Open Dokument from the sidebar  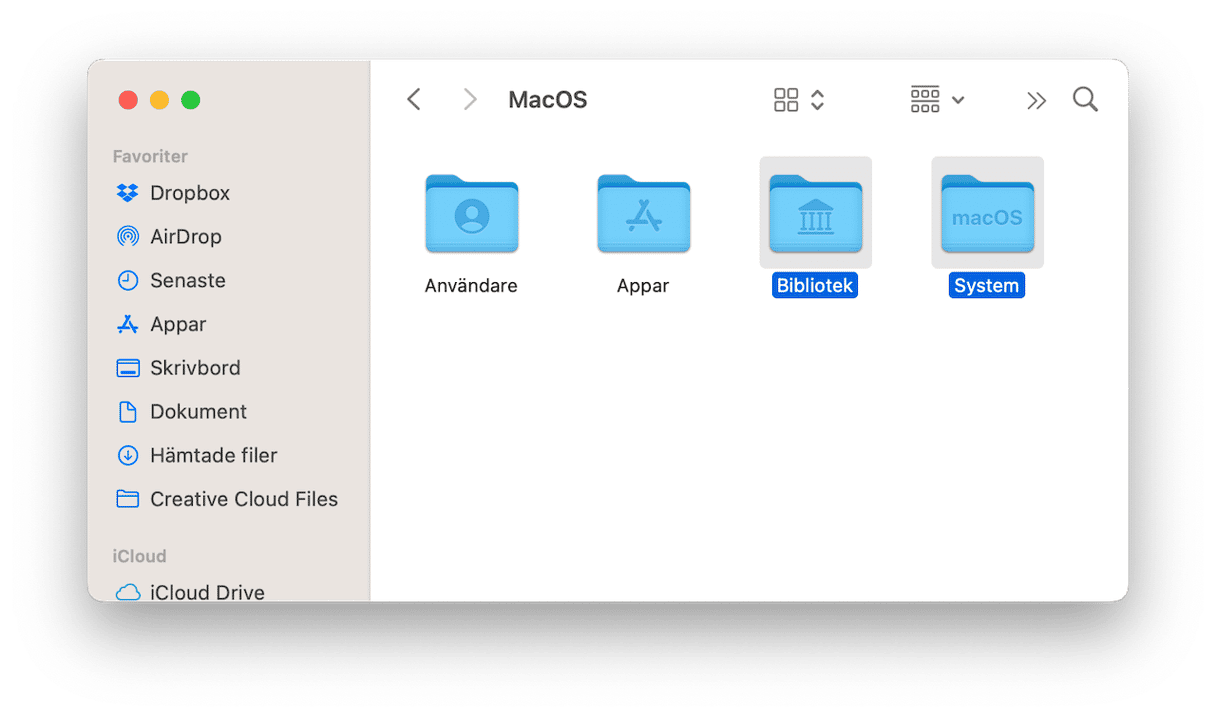pos(197,412)
